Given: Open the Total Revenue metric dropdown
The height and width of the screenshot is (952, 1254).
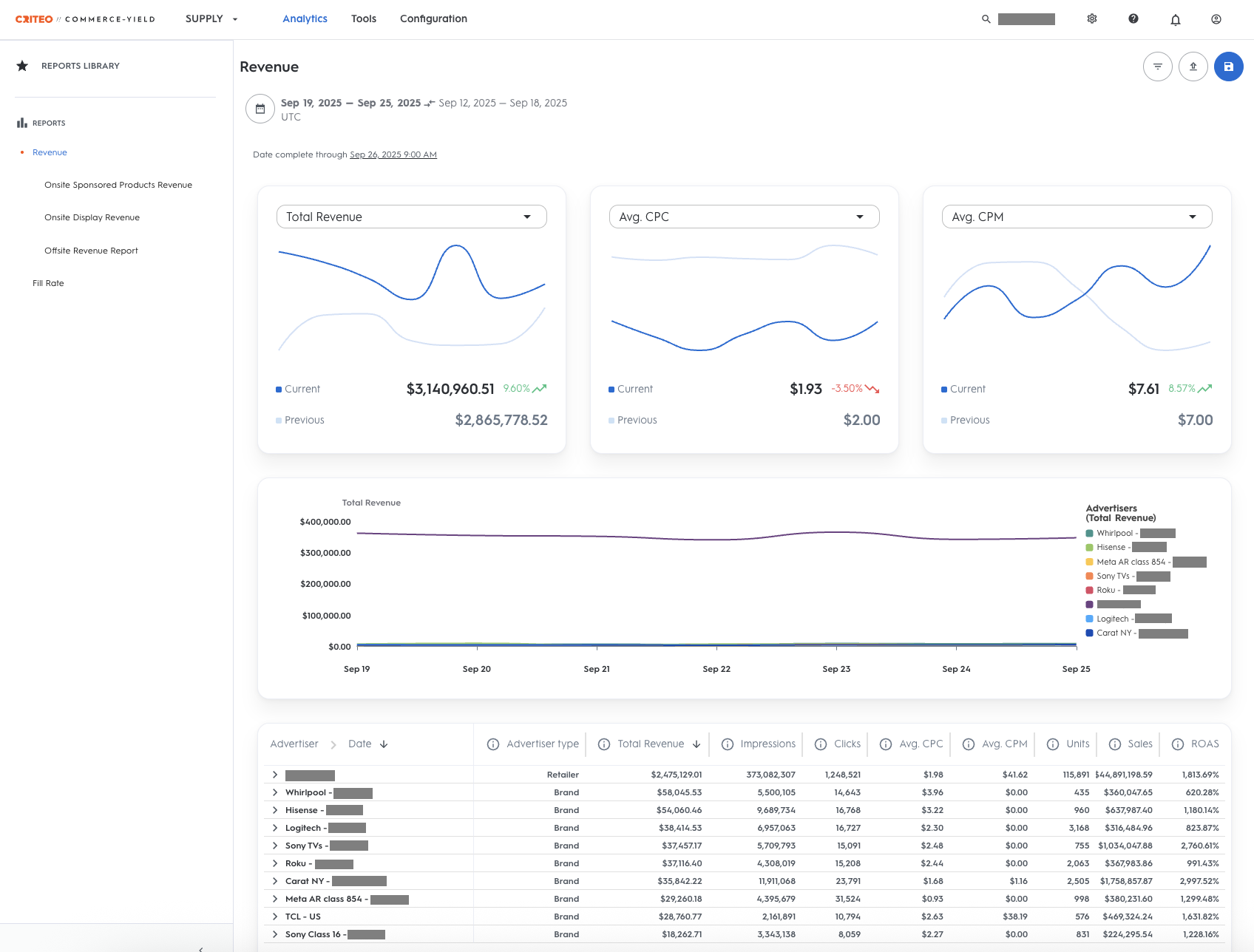Looking at the screenshot, I should pyautogui.click(x=412, y=217).
